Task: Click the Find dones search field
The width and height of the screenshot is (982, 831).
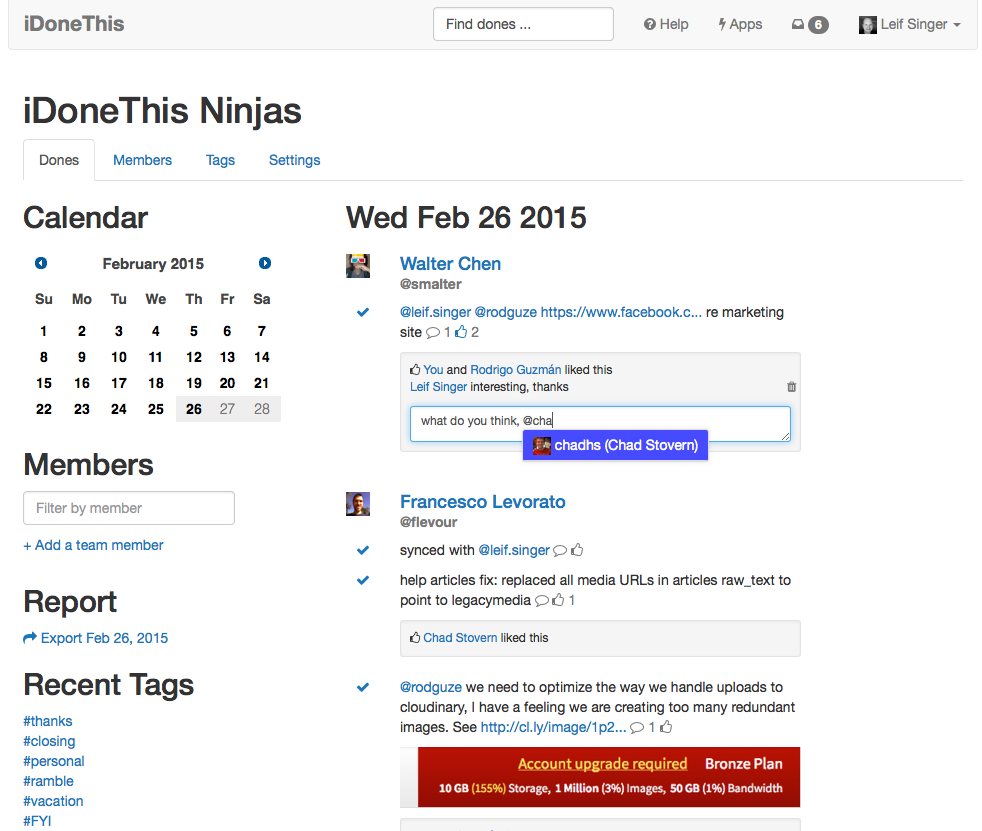Action: tap(523, 24)
